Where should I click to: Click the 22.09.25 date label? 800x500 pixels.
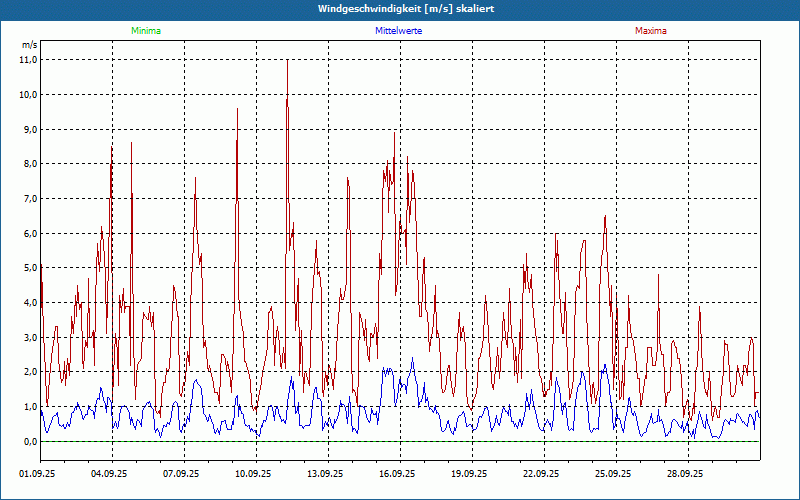coord(540,474)
